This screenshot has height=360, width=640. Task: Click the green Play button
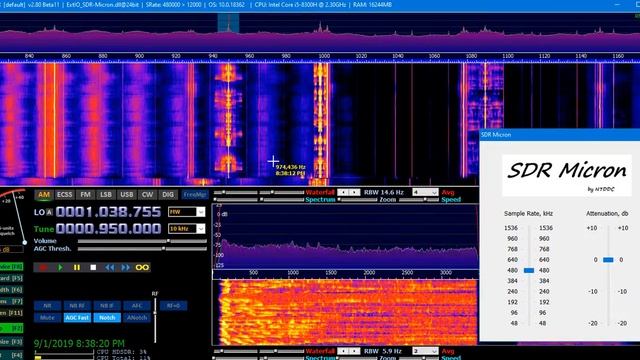pyautogui.click(x=60, y=267)
